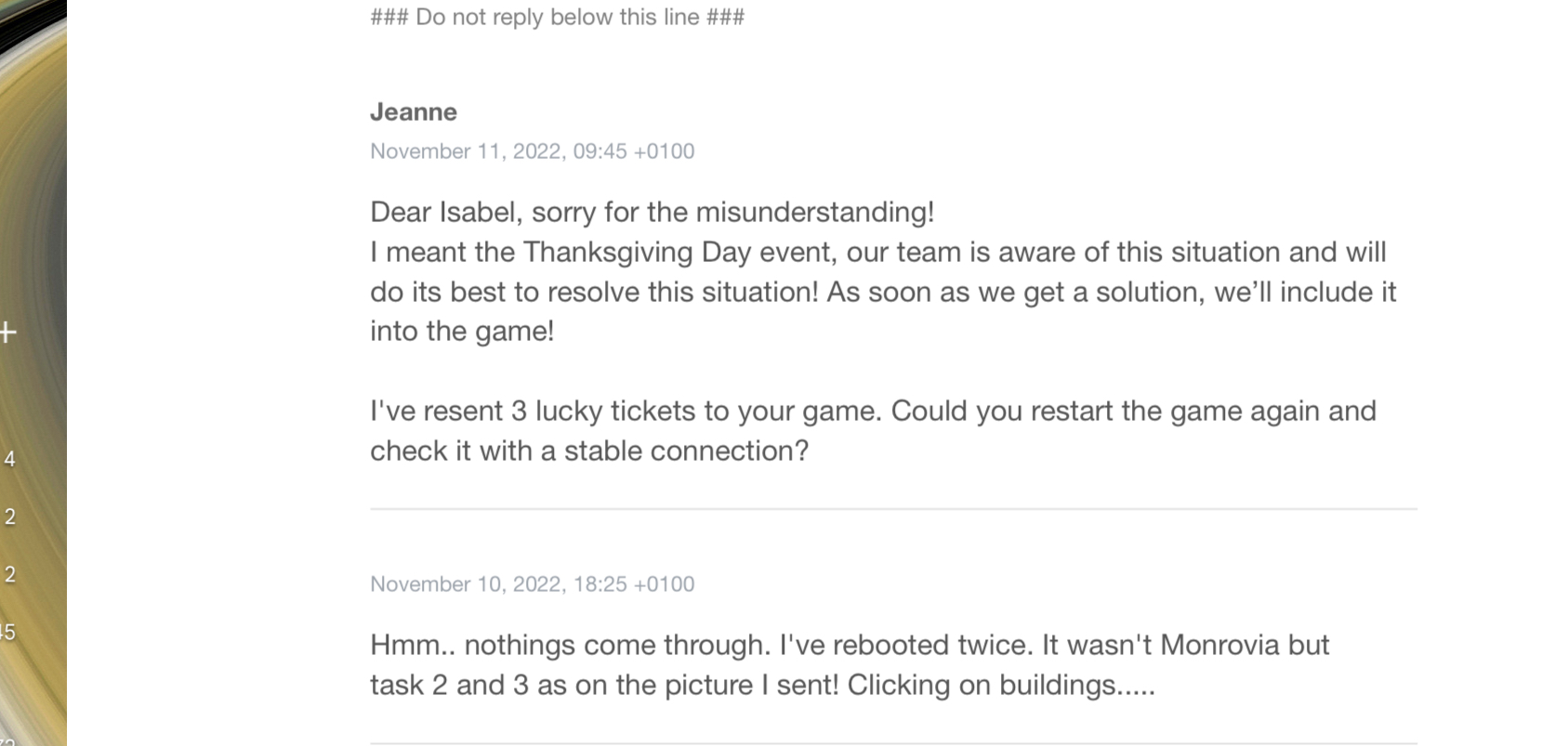Click the number 2 just below the 4
Image resolution: width=1568 pixels, height=746 pixels.
pos(10,517)
